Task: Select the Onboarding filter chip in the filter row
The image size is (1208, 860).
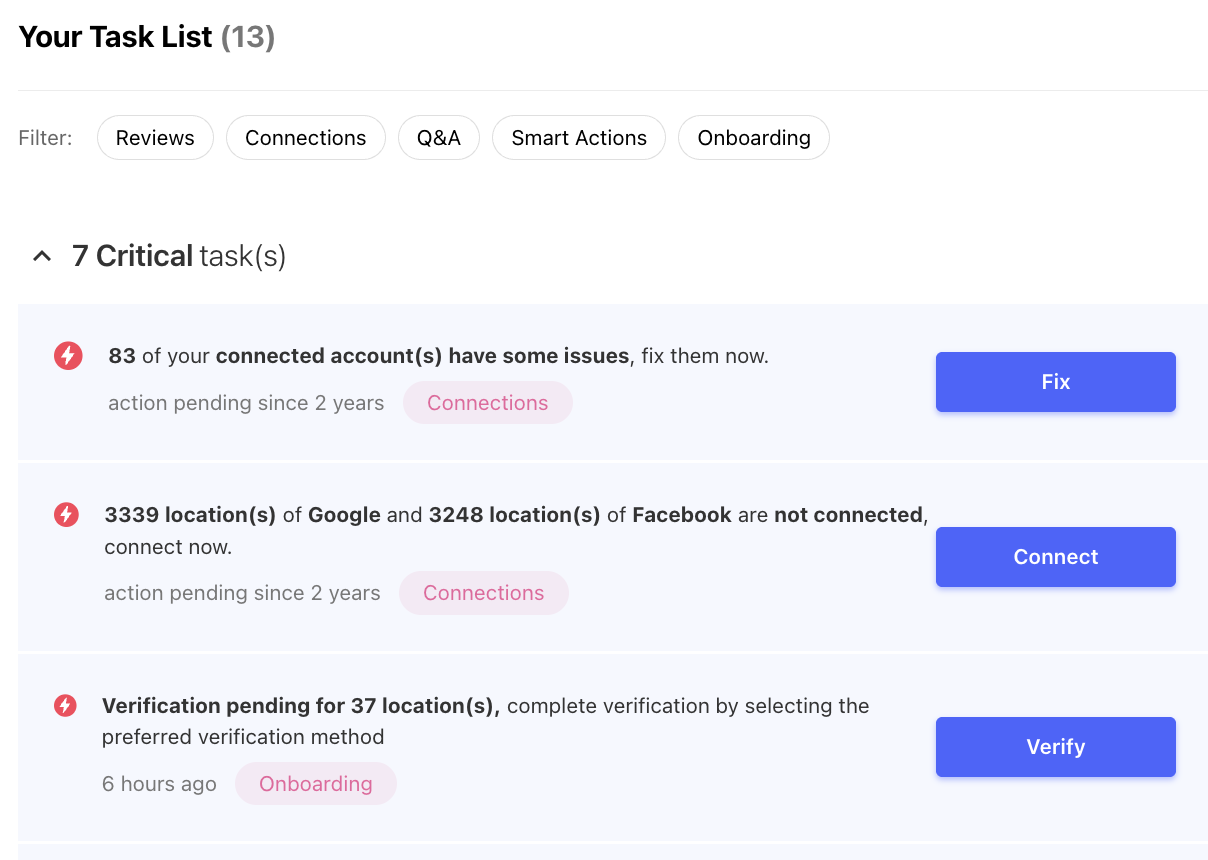Action: 754,138
